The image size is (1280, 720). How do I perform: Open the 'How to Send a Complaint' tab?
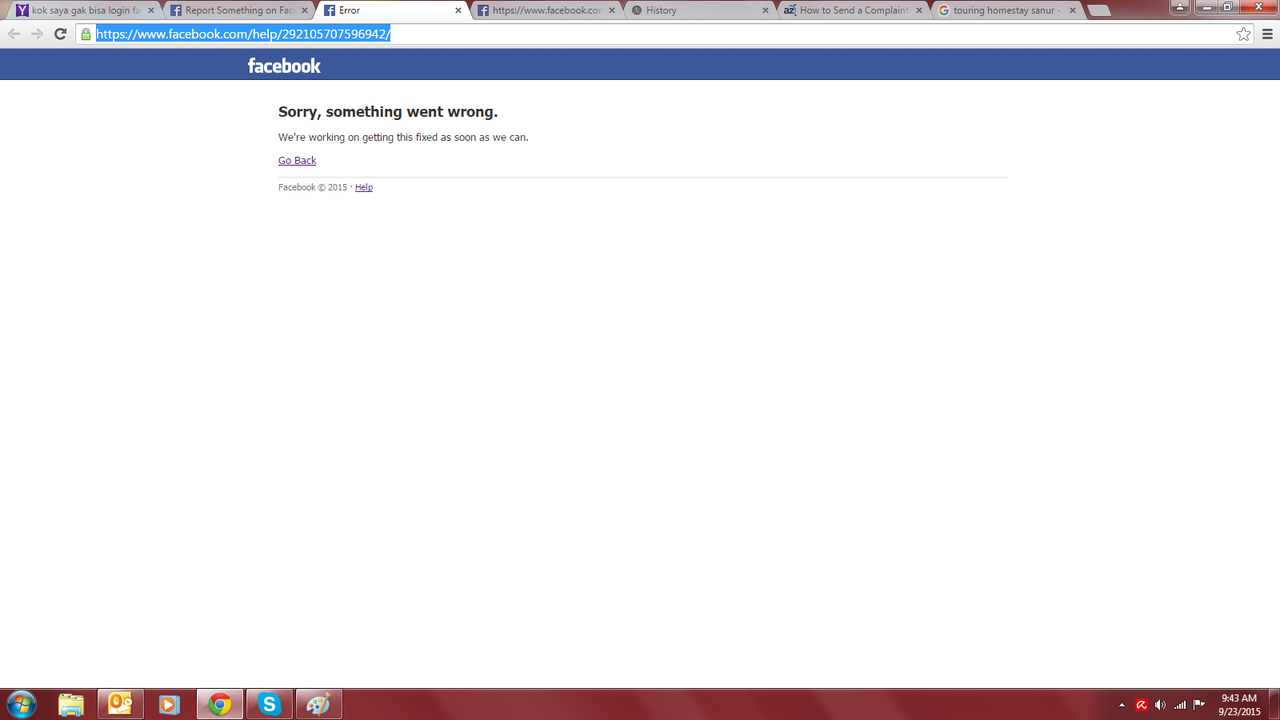[x=853, y=10]
